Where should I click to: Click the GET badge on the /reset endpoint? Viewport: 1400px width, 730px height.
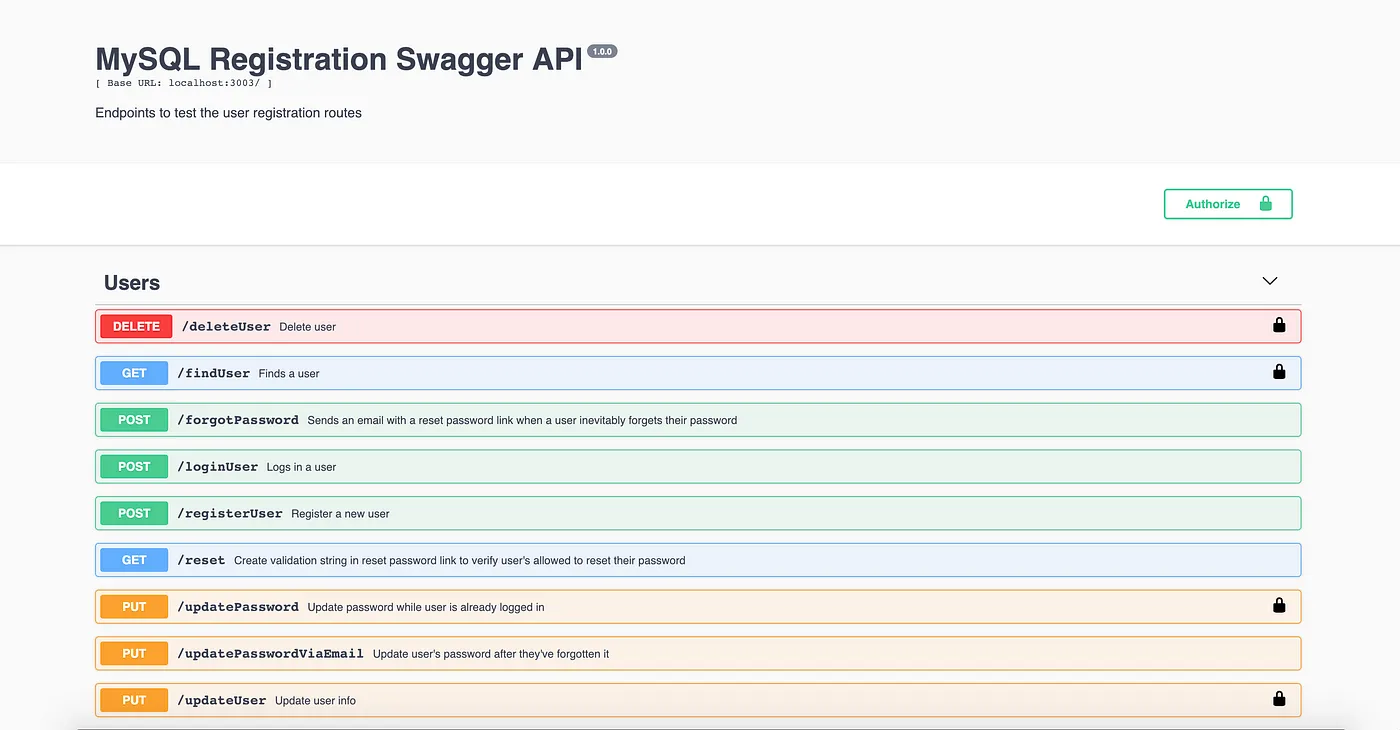pyautogui.click(x=133, y=559)
